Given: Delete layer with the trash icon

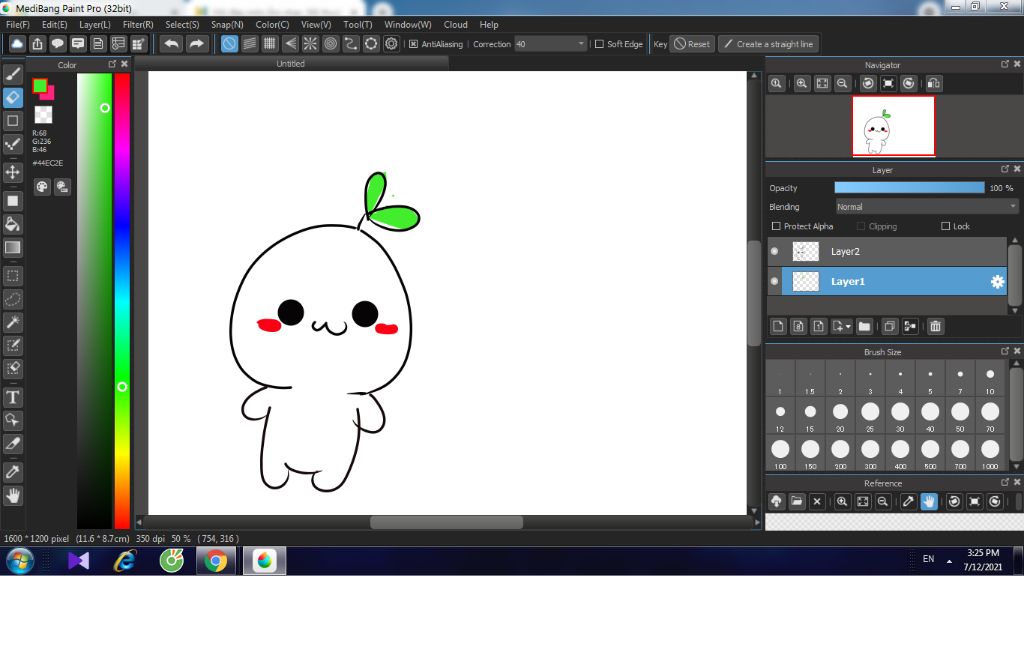Looking at the screenshot, I should (935, 326).
